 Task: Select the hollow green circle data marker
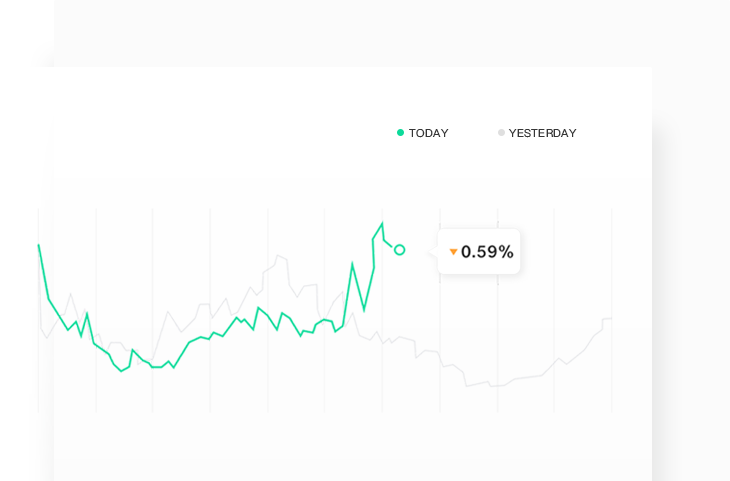[399, 250]
